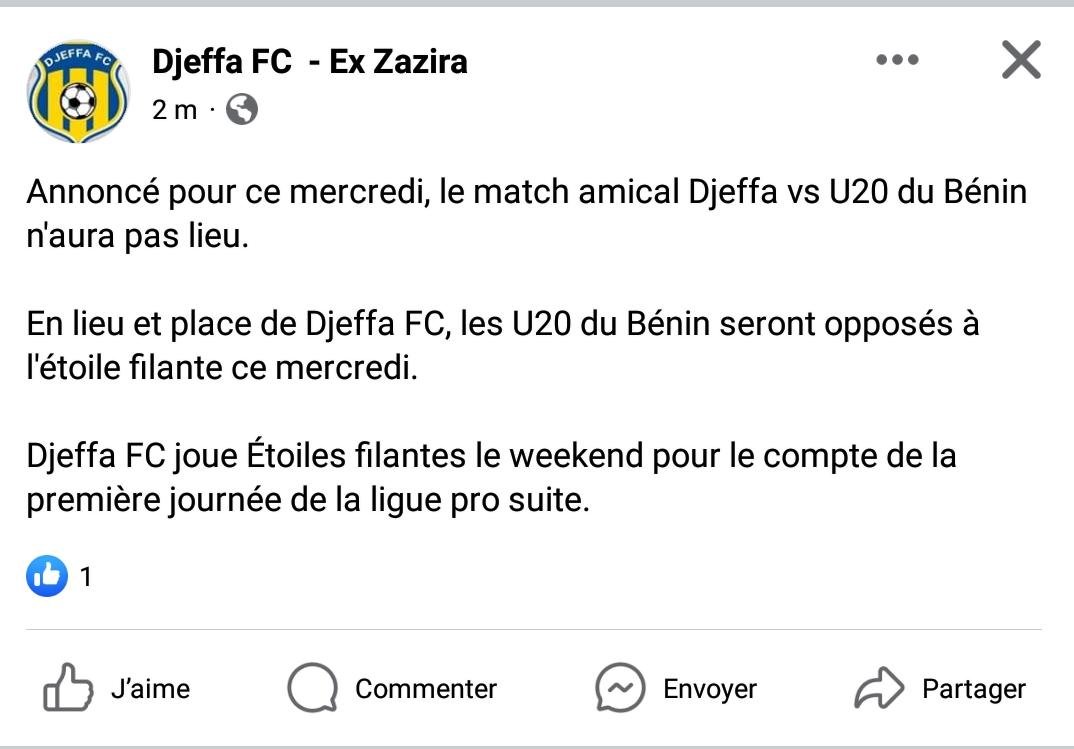Click the speech bubble comment icon

point(312,688)
